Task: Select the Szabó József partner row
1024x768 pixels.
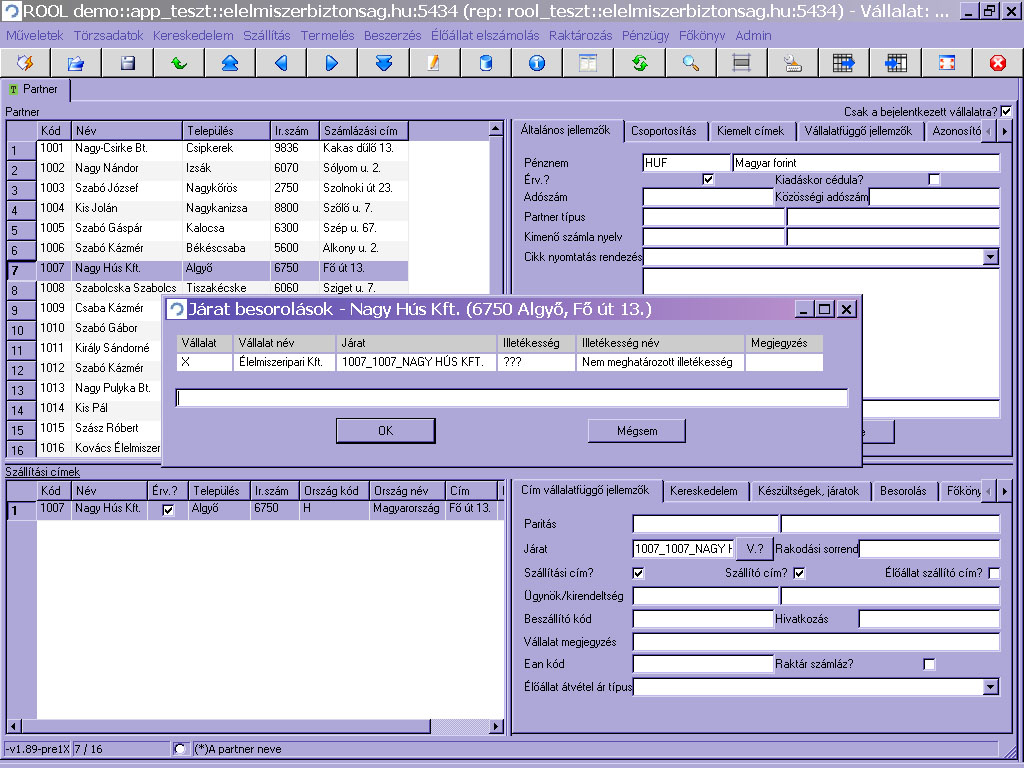Action: (x=107, y=188)
